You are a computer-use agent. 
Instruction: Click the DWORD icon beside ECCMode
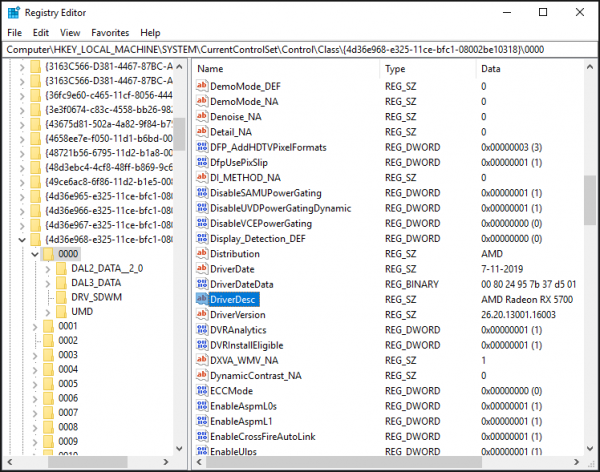point(201,390)
